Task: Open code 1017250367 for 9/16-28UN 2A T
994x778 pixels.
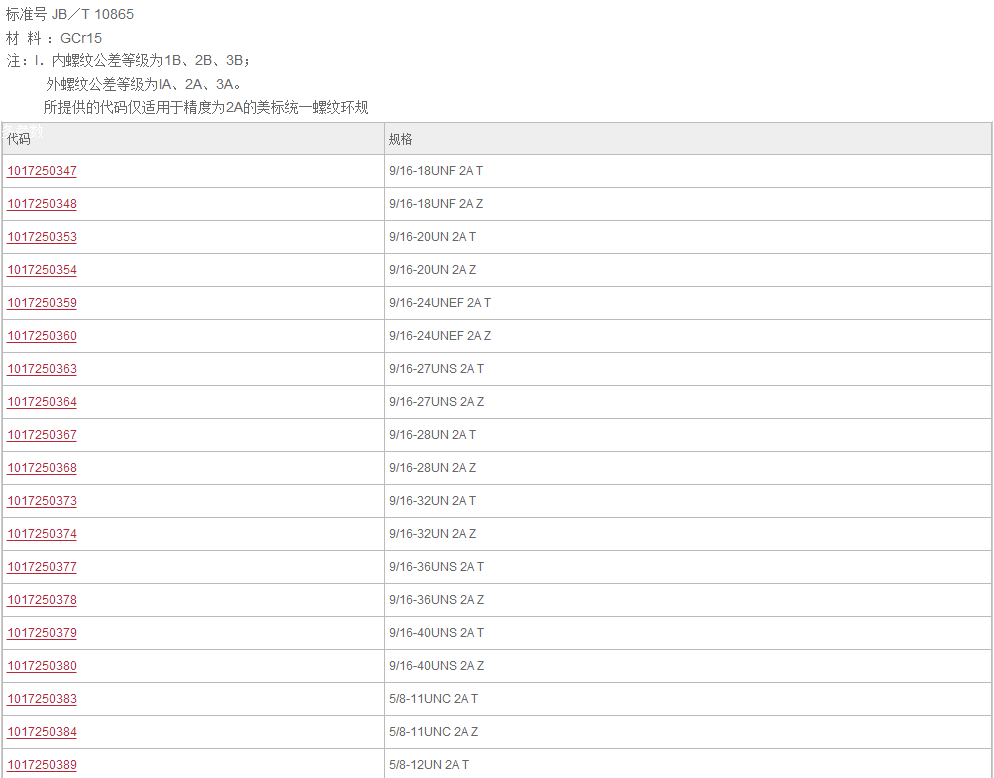Action: (x=42, y=435)
